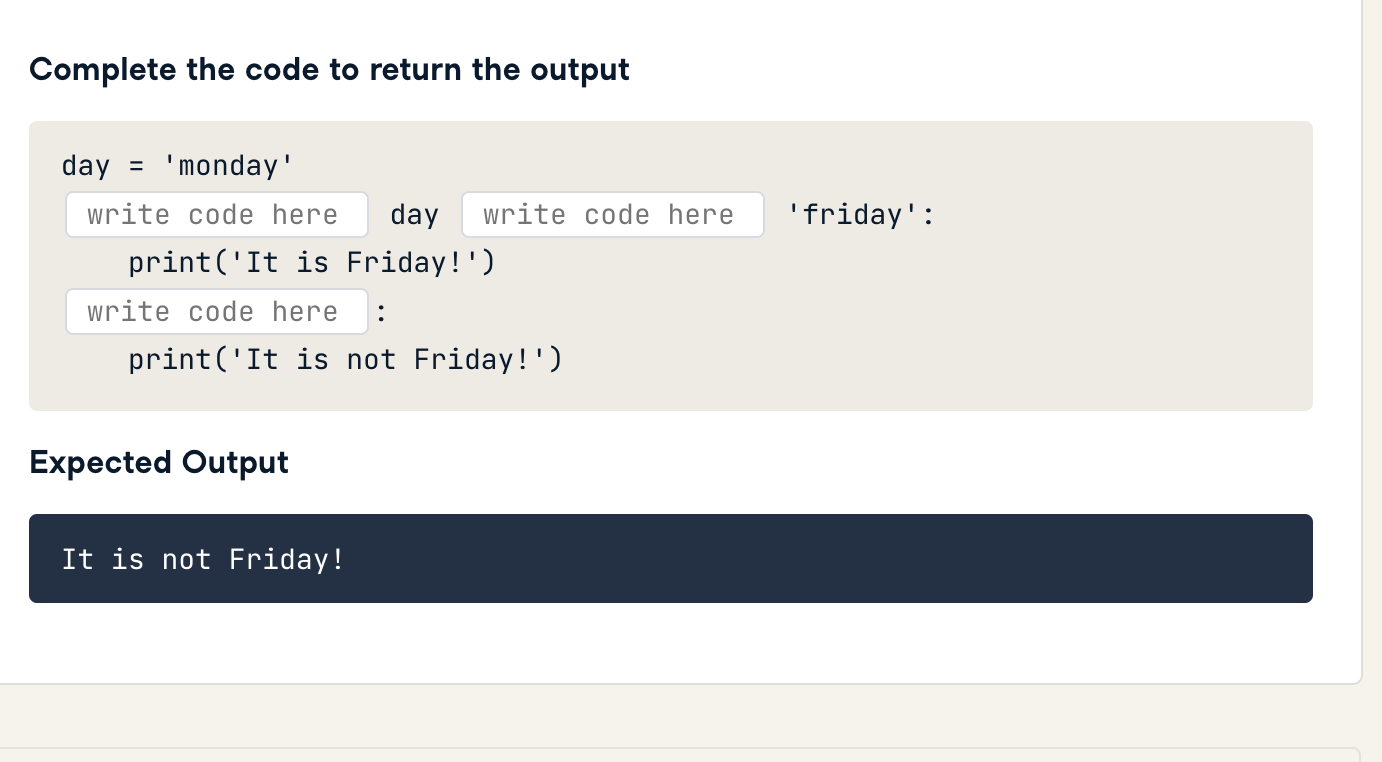Click the day = 'monday' code line
This screenshot has height=762, width=1382.
coord(178,166)
